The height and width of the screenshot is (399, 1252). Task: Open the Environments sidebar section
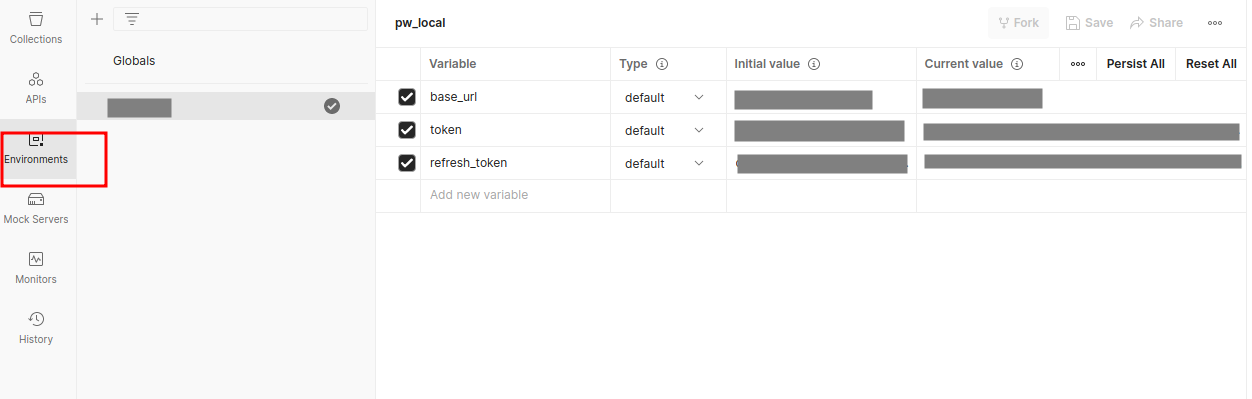(x=36, y=149)
